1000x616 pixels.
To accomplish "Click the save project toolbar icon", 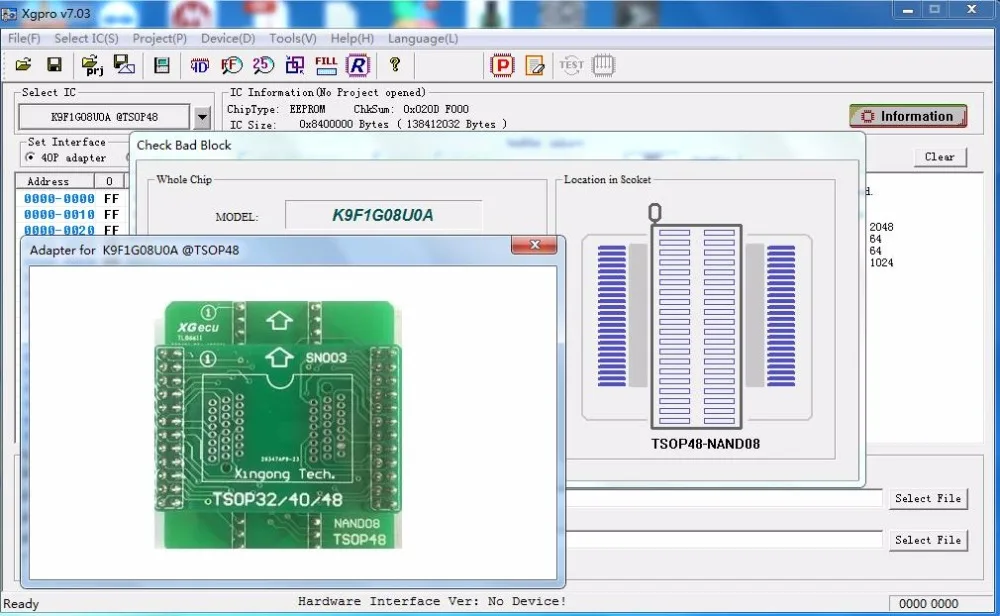I will 124,64.
